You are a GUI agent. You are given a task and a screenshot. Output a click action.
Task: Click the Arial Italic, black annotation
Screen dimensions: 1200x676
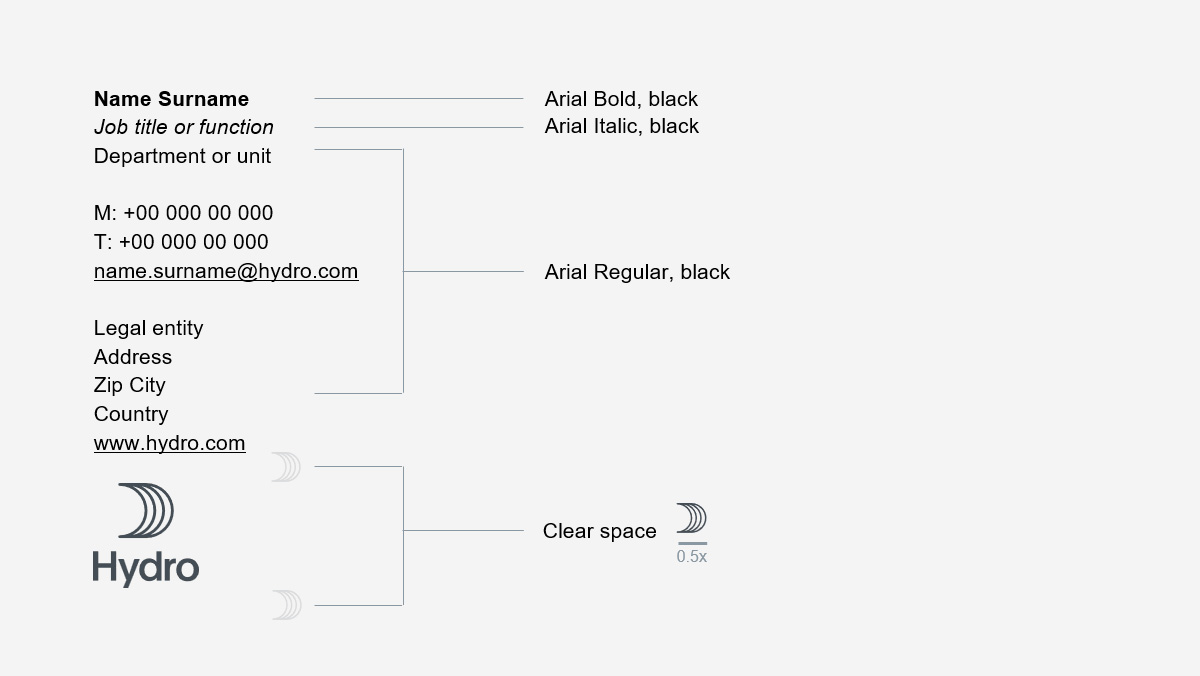pyautogui.click(x=621, y=126)
